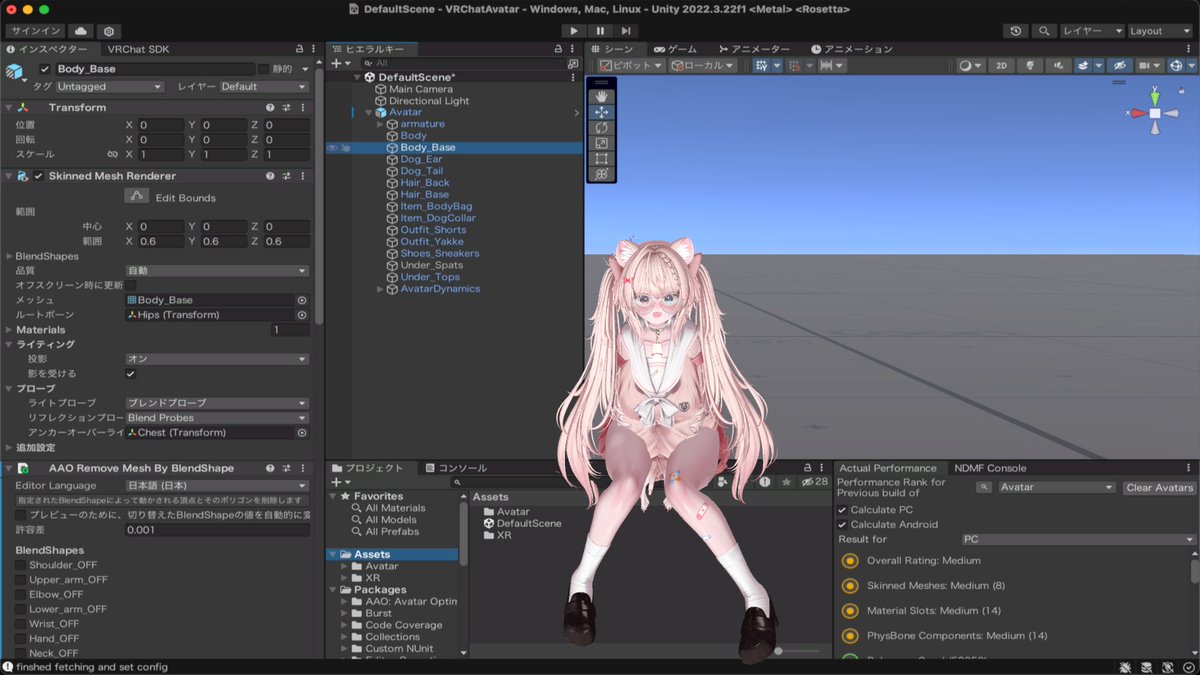Click the Clear Avatars button

pos(1159,487)
